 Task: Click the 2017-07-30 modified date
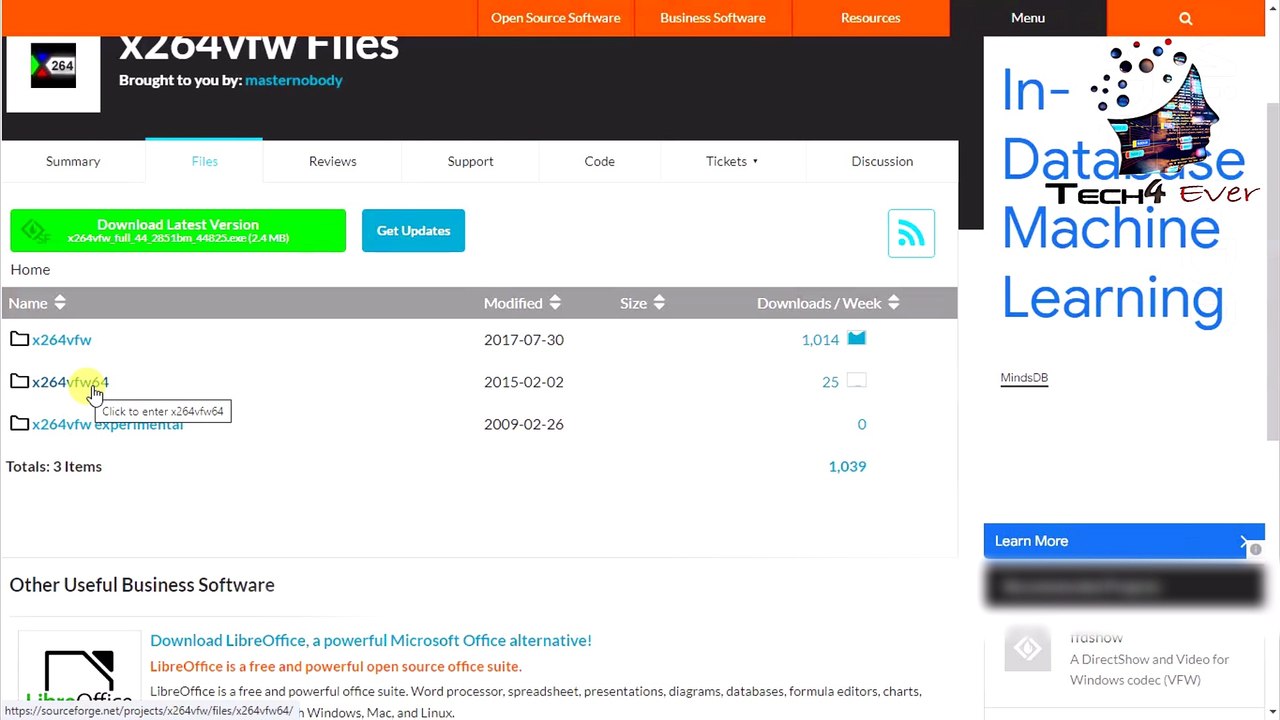tap(524, 340)
